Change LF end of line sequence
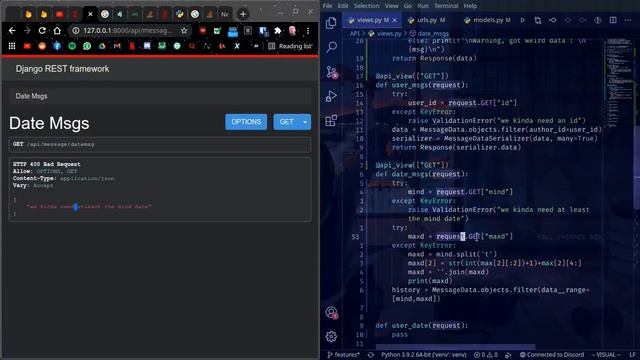The height and width of the screenshot is (360, 640). click(x=632, y=355)
